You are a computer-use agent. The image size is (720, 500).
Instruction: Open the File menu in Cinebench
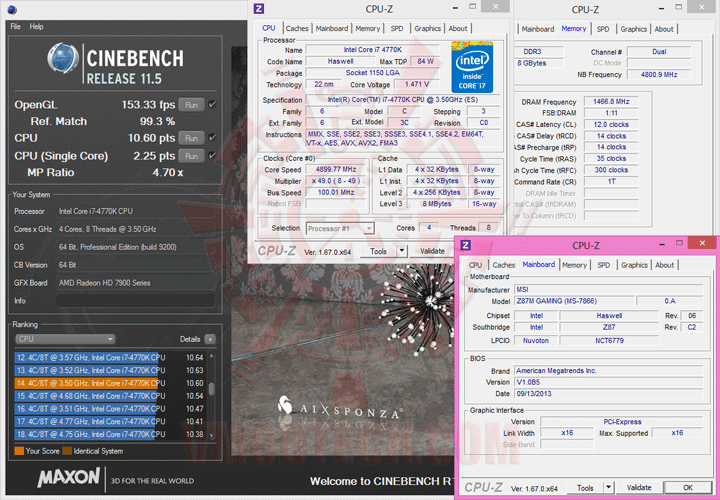tap(16, 27)
